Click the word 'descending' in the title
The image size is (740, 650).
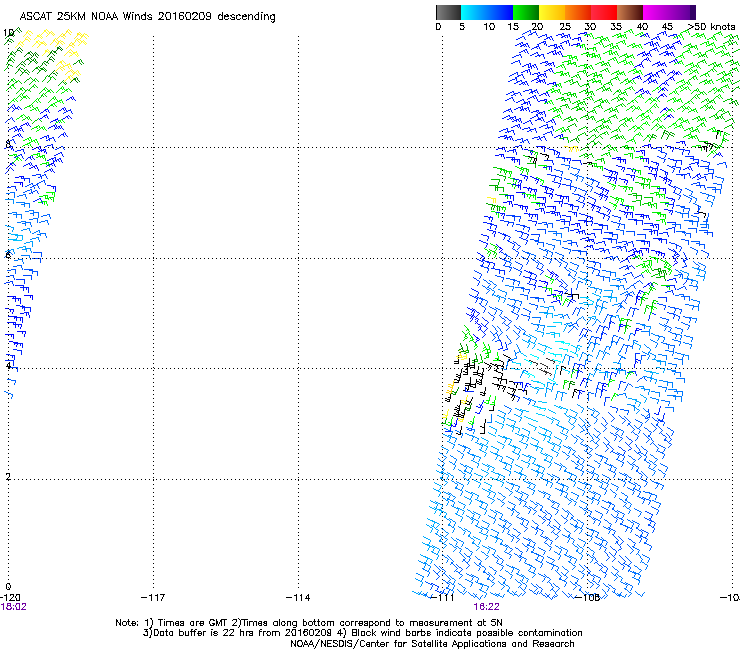[246, 17]
